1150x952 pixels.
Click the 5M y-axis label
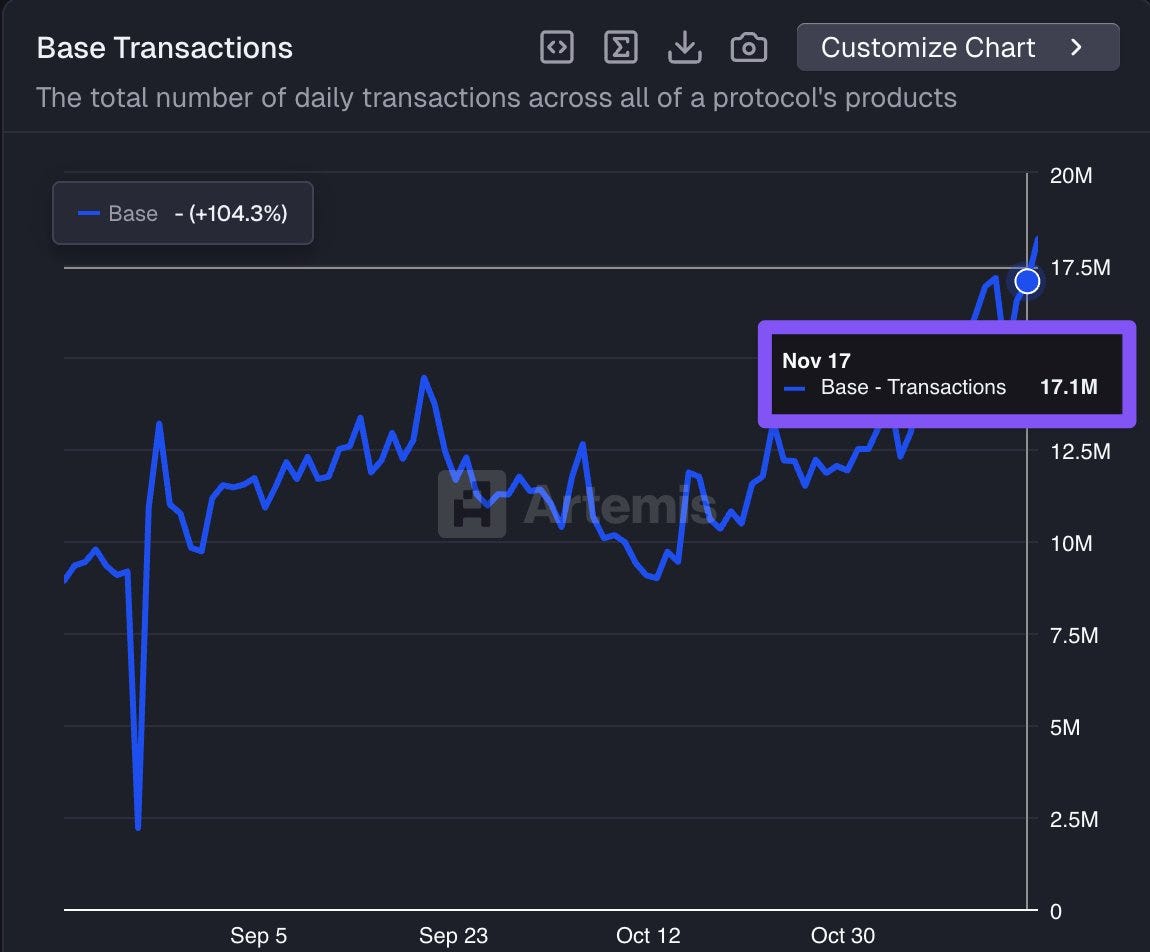[1065, 728]
